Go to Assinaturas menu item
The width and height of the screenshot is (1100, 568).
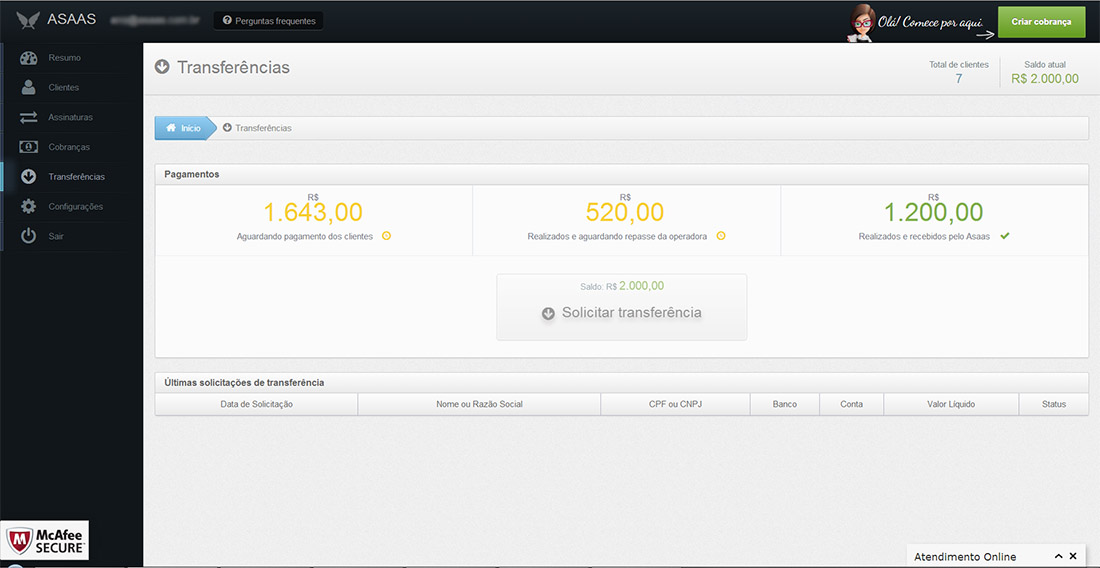point(72,118)
